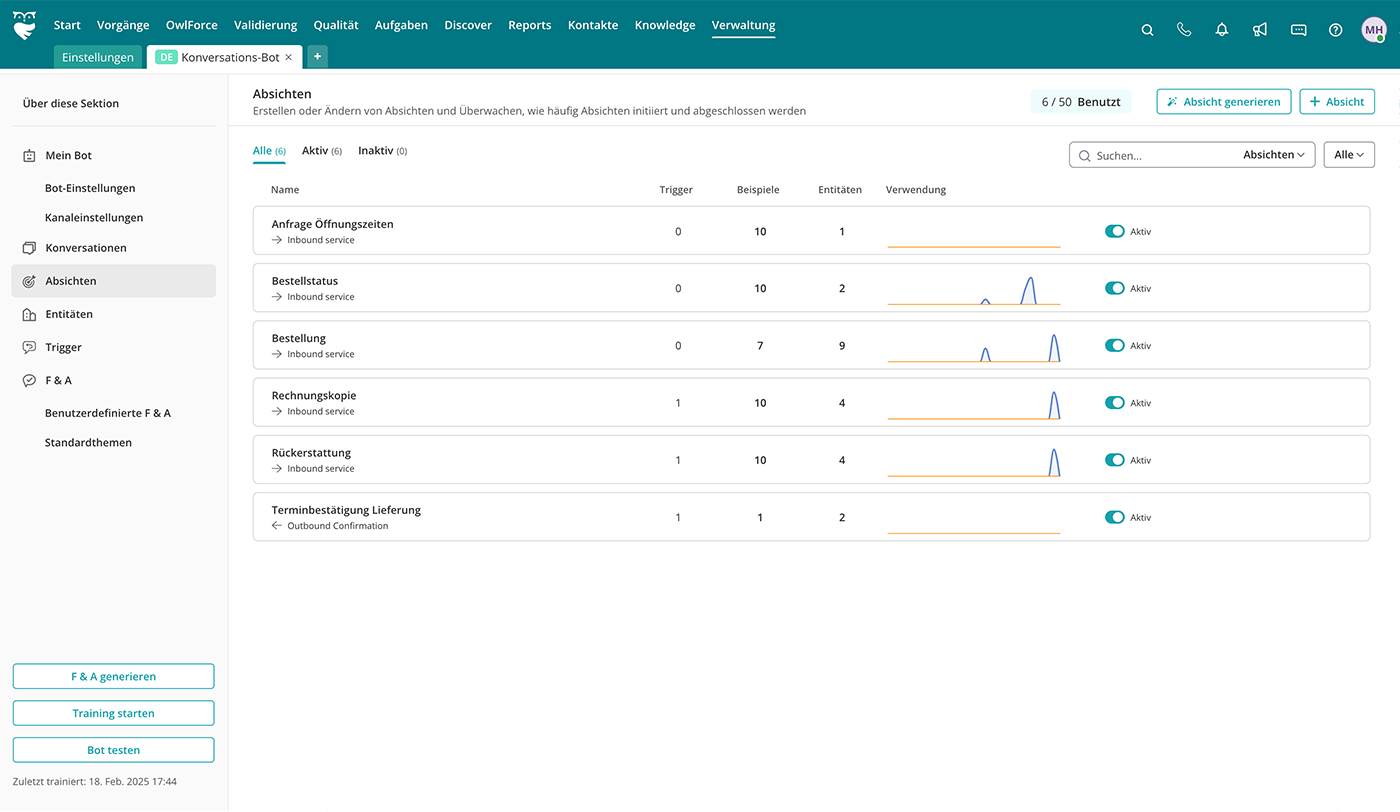This screenshot has width=1400, height=812.
Task: Toggle Bestellung Aktiv switch
Action: (1114, 345)
